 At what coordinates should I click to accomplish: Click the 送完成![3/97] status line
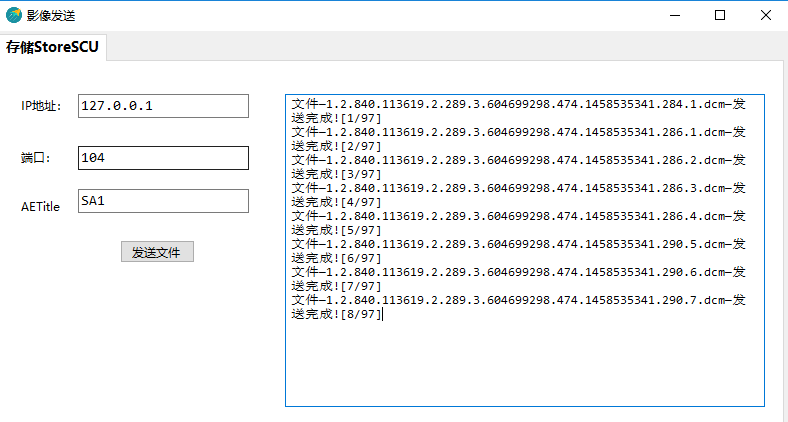click(337, 174)
